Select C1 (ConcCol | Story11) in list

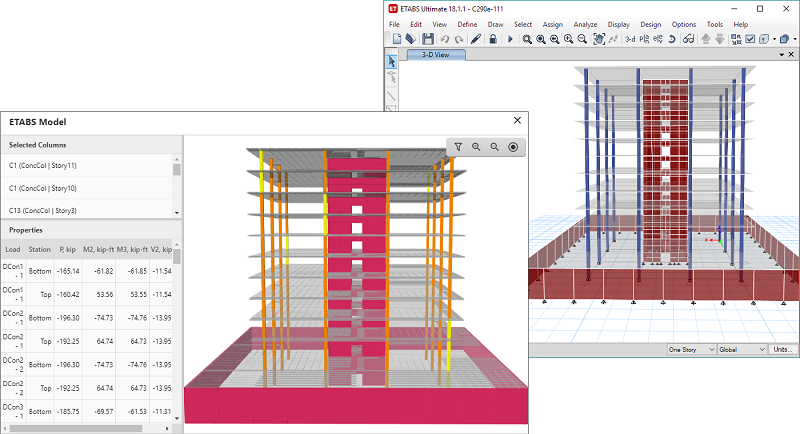pos(87,166)
